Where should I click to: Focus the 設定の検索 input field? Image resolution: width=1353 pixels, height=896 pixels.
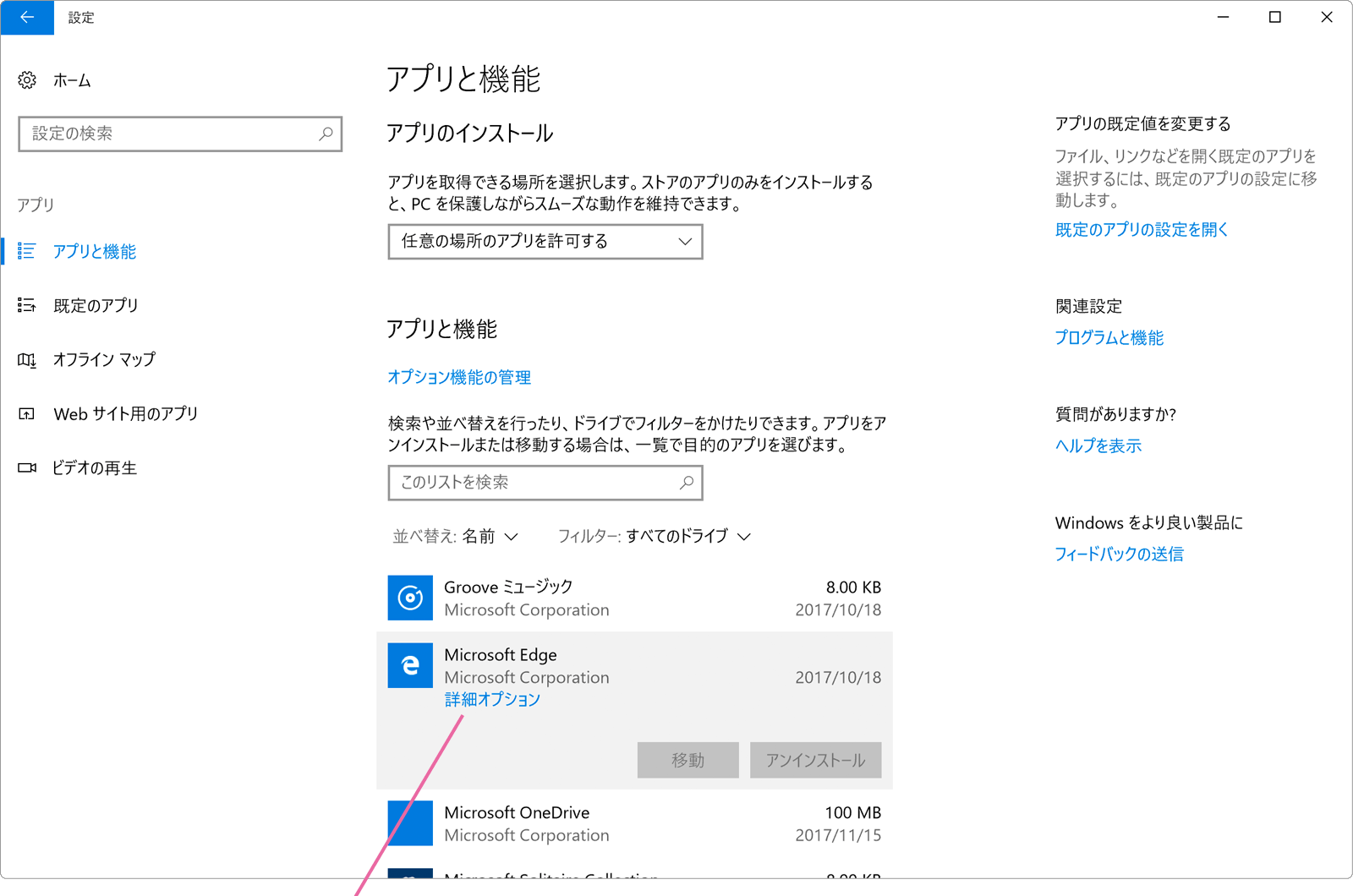pos(180,134)
